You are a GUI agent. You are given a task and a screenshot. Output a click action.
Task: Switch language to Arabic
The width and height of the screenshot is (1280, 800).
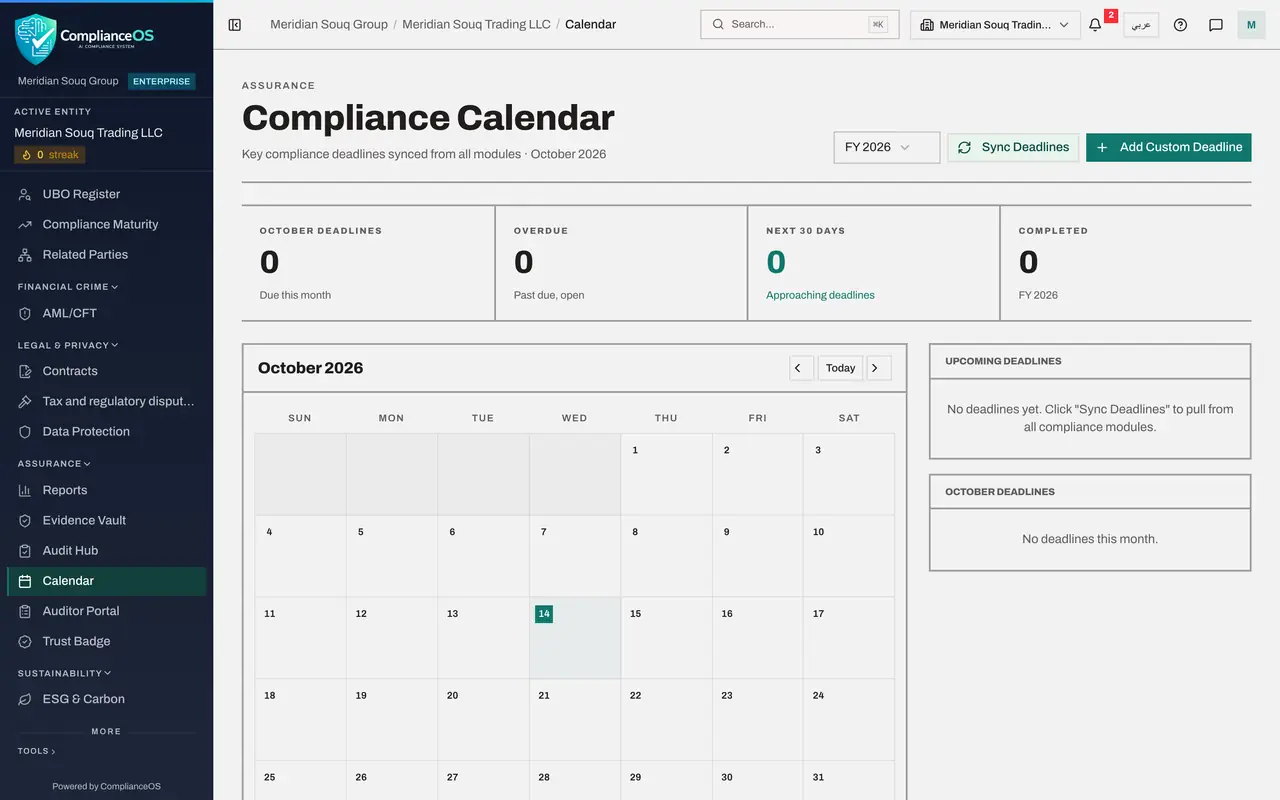pyautogui.click(x=1141, y=25)
